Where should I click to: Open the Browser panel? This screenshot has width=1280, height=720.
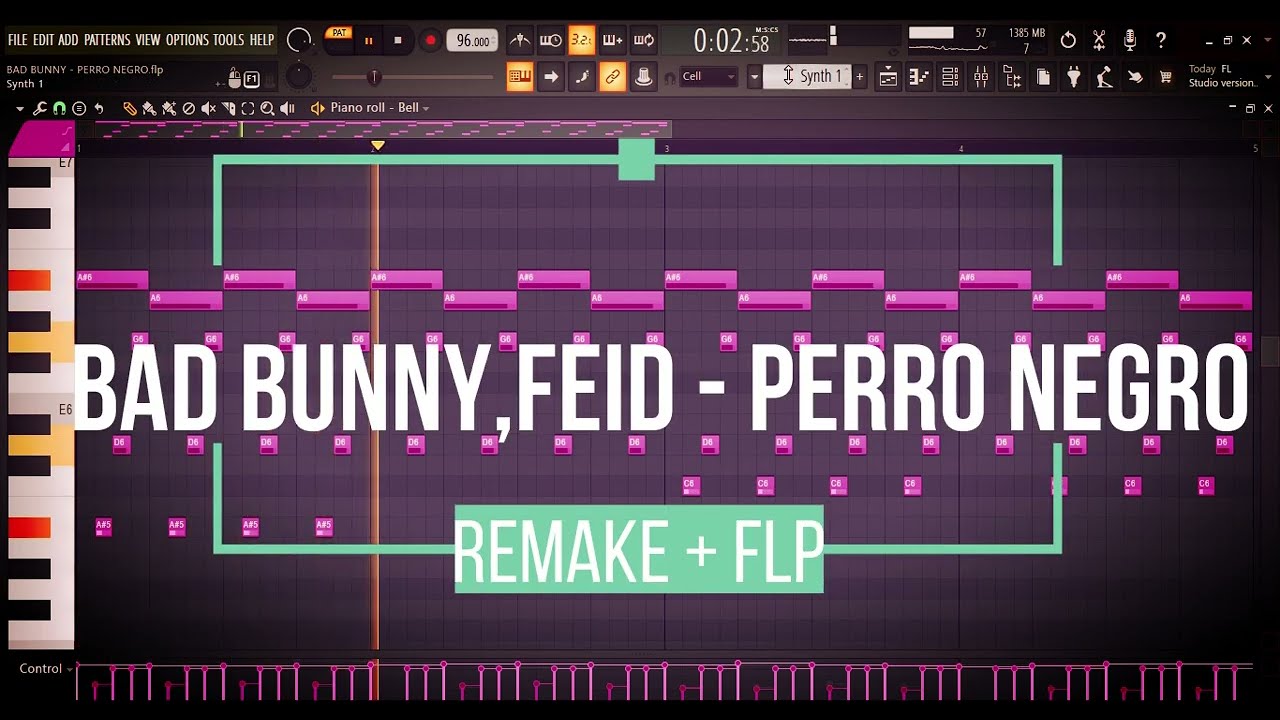tap(1012, 77)
